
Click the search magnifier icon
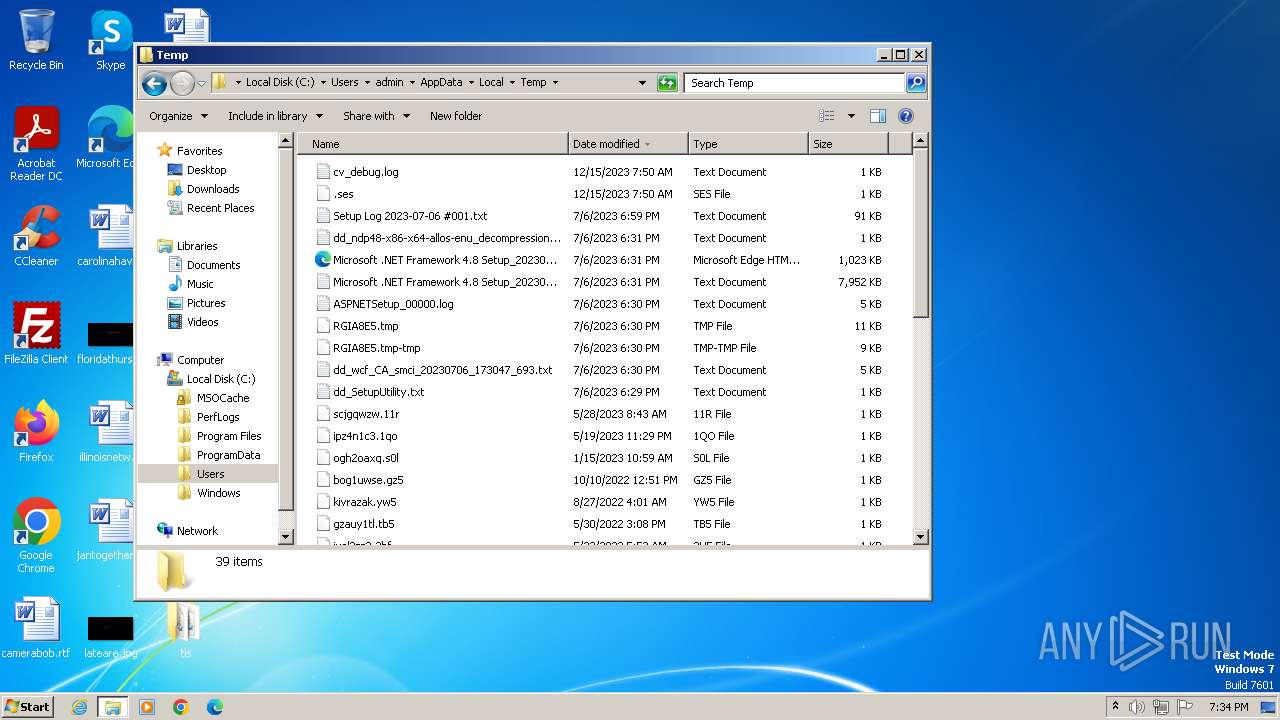pos(916,83)
